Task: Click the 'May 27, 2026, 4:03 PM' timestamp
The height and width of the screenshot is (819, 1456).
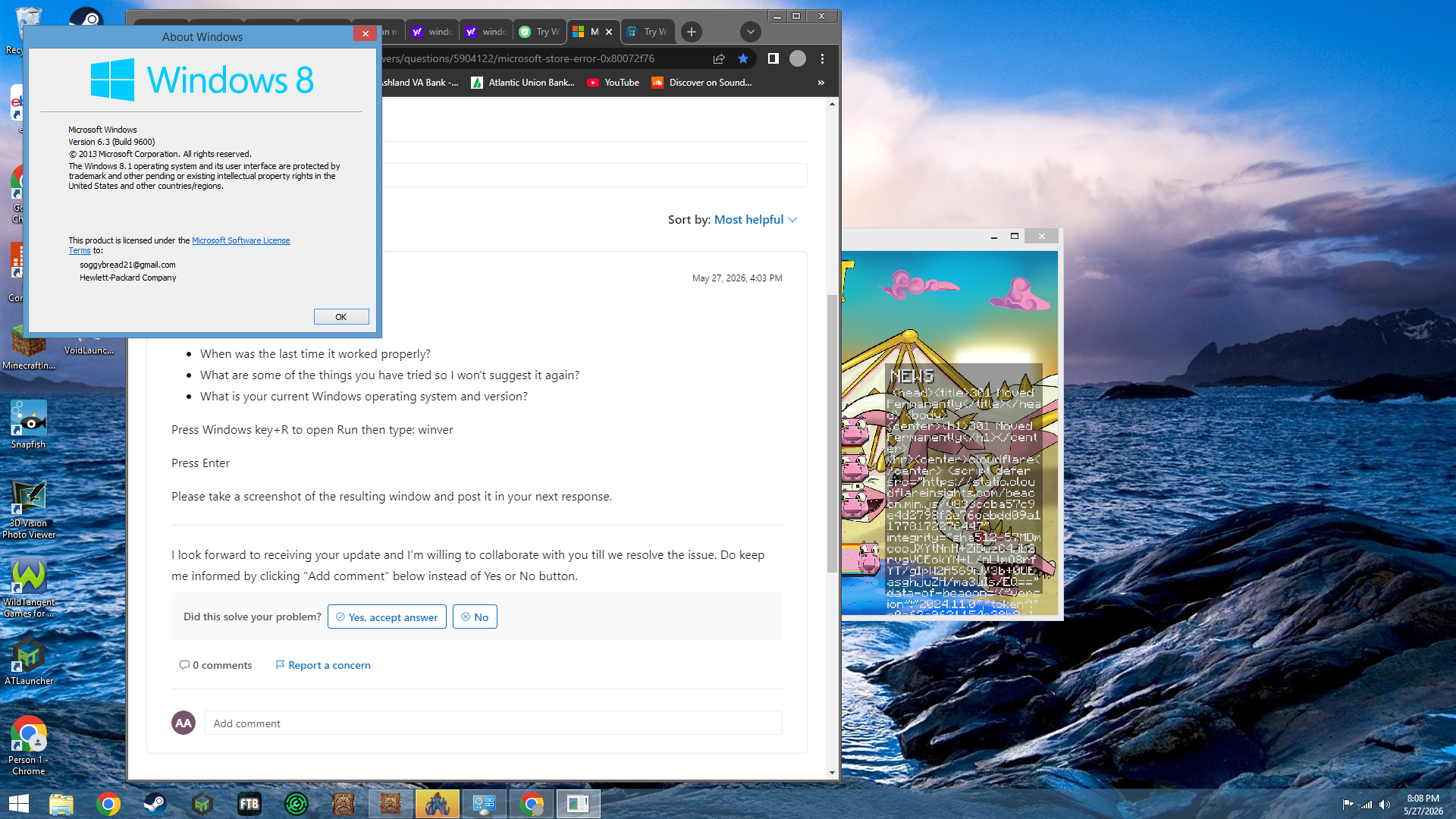Action: click(x=737, y=278)
